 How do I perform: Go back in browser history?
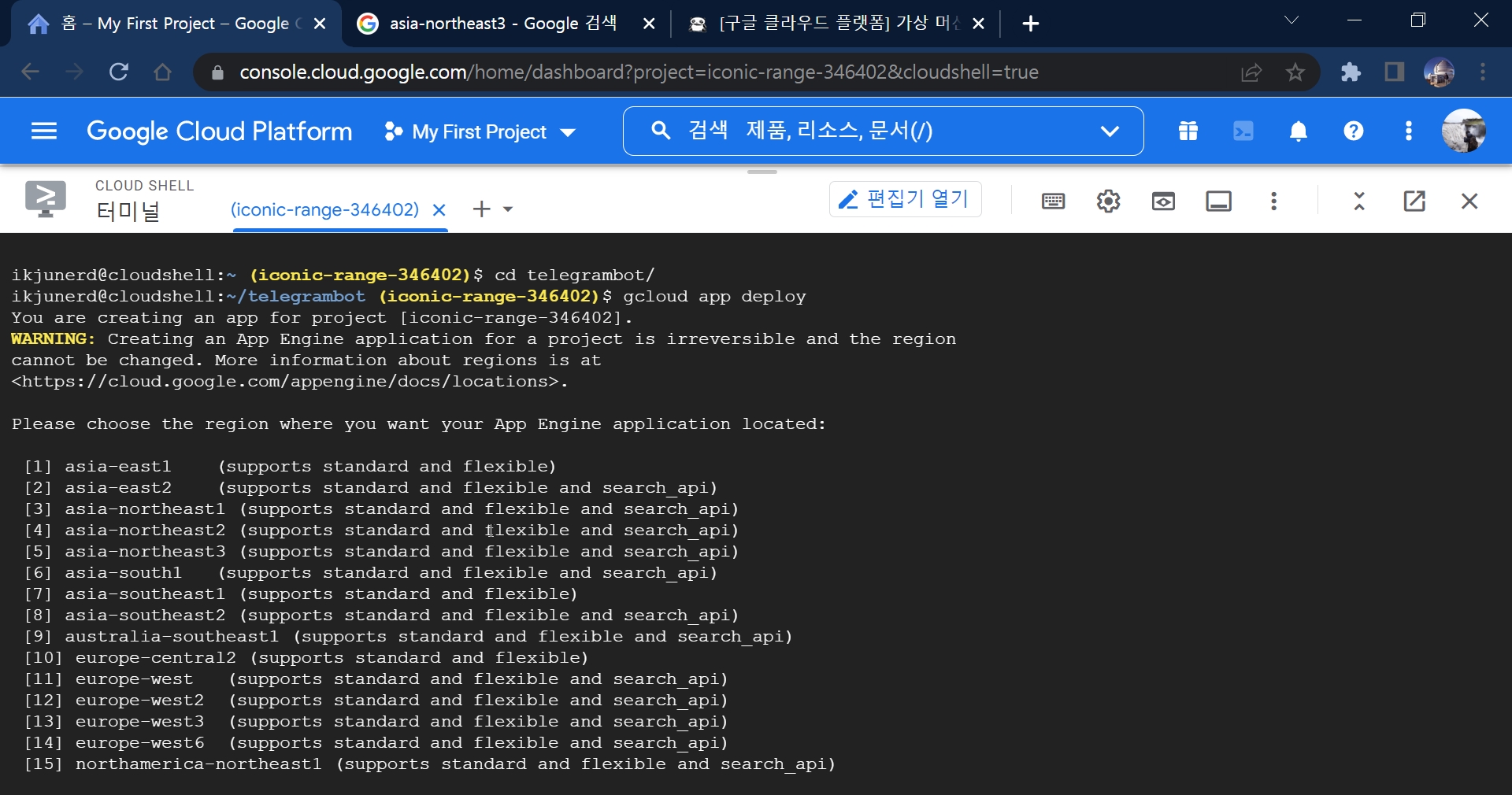[30, 72]
